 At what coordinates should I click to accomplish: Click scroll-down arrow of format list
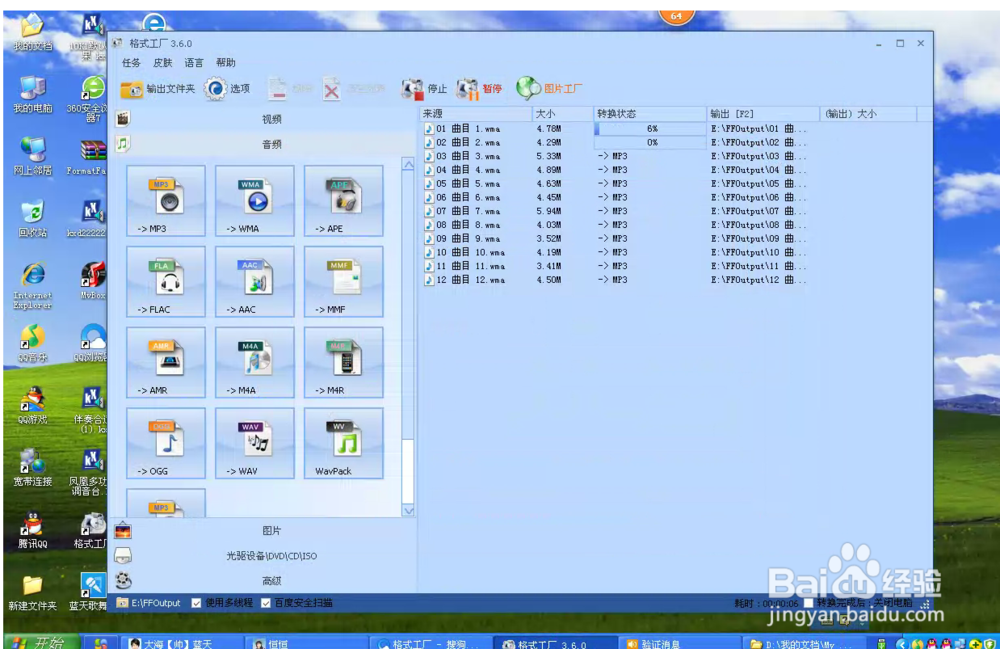coord(408,510)
